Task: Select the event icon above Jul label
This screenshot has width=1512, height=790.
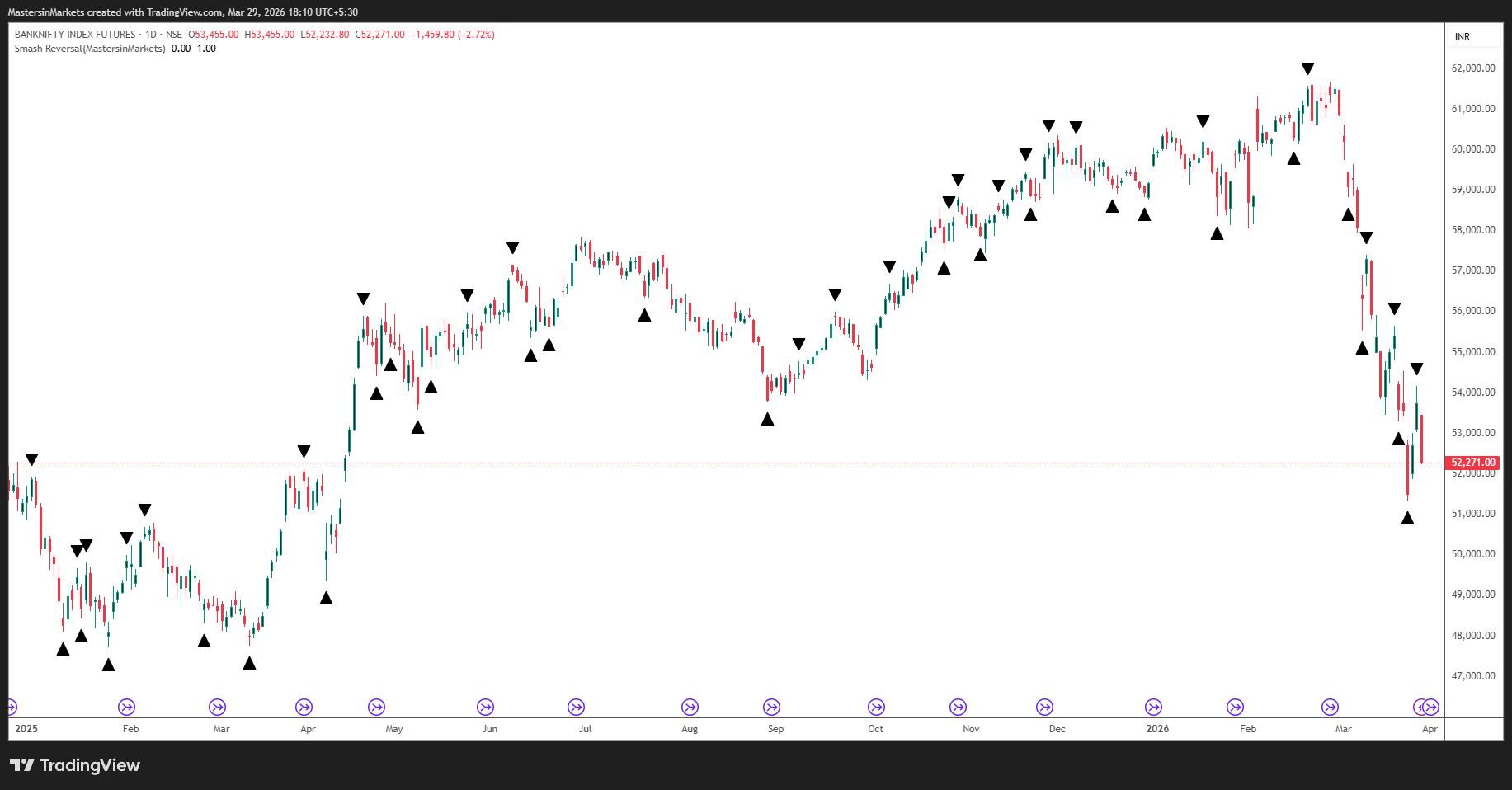Action: (x=576, y=707)
